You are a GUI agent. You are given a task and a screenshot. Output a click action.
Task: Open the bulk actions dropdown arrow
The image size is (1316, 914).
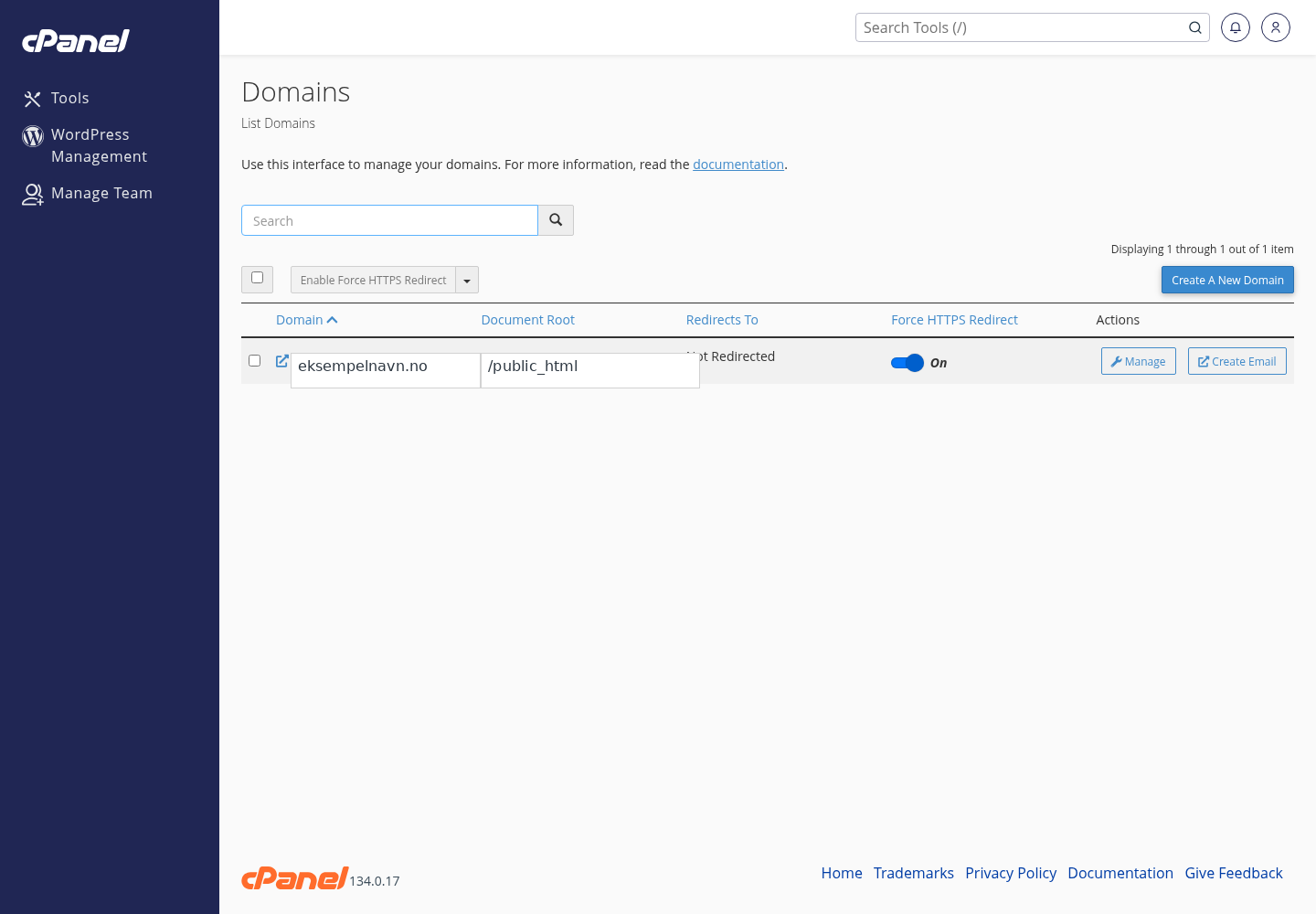[467, 280]
